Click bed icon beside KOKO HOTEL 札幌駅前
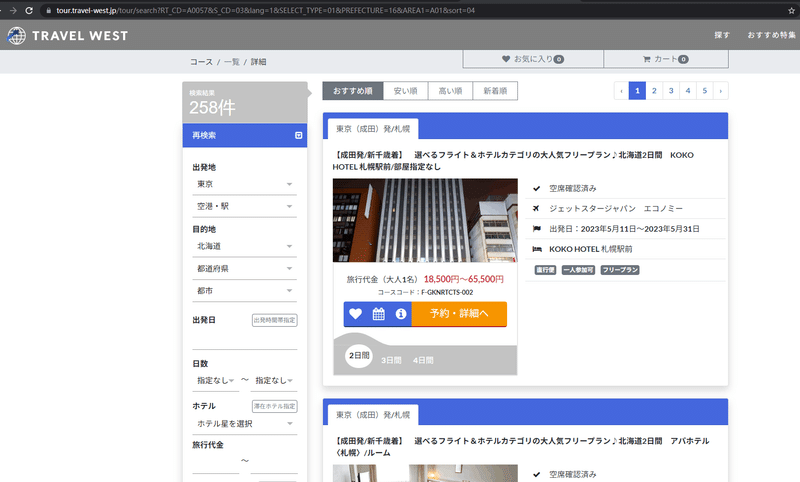The width and height of the screenshot is (800, 482). [537, 249]
